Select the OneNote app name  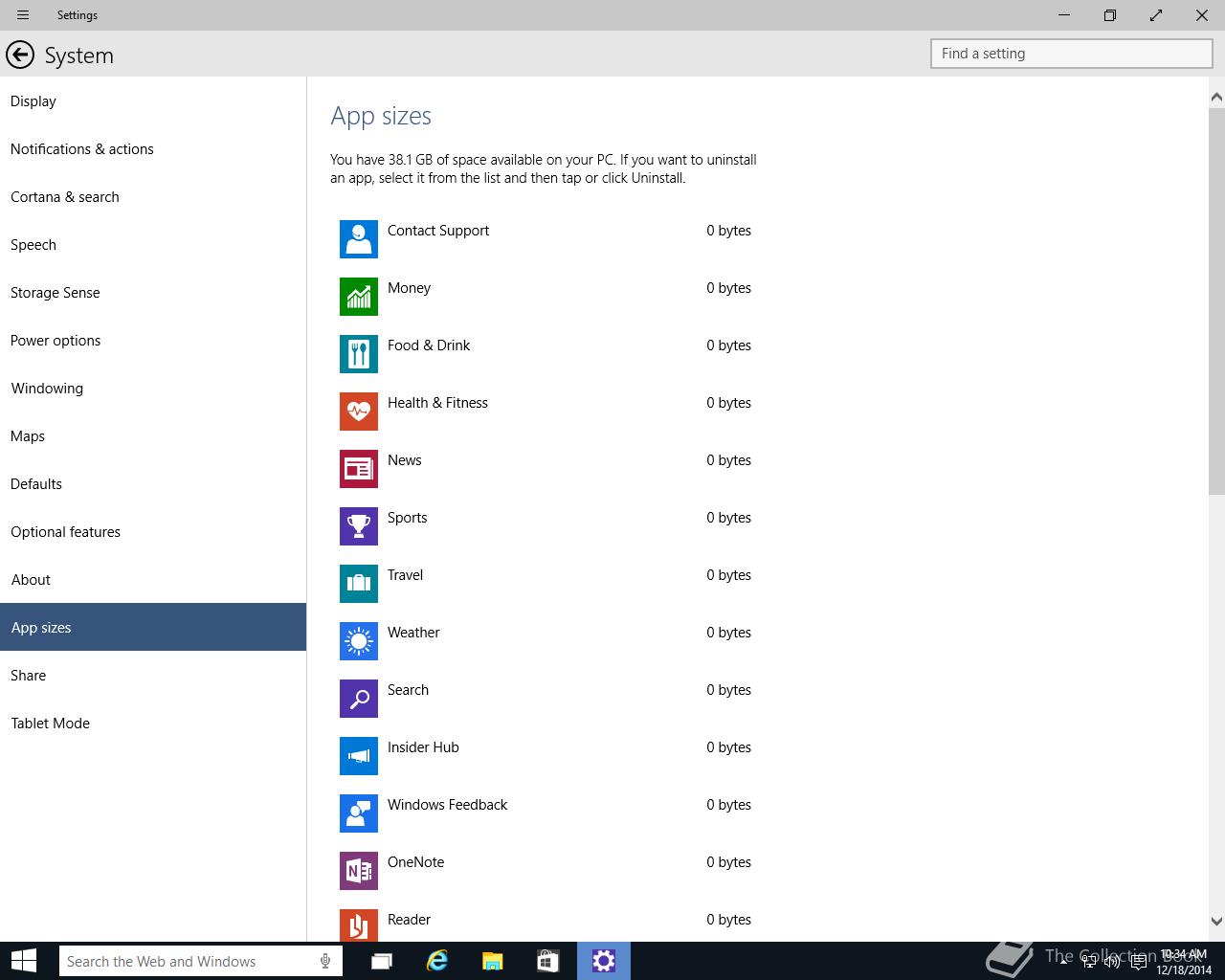click(415, 862)
